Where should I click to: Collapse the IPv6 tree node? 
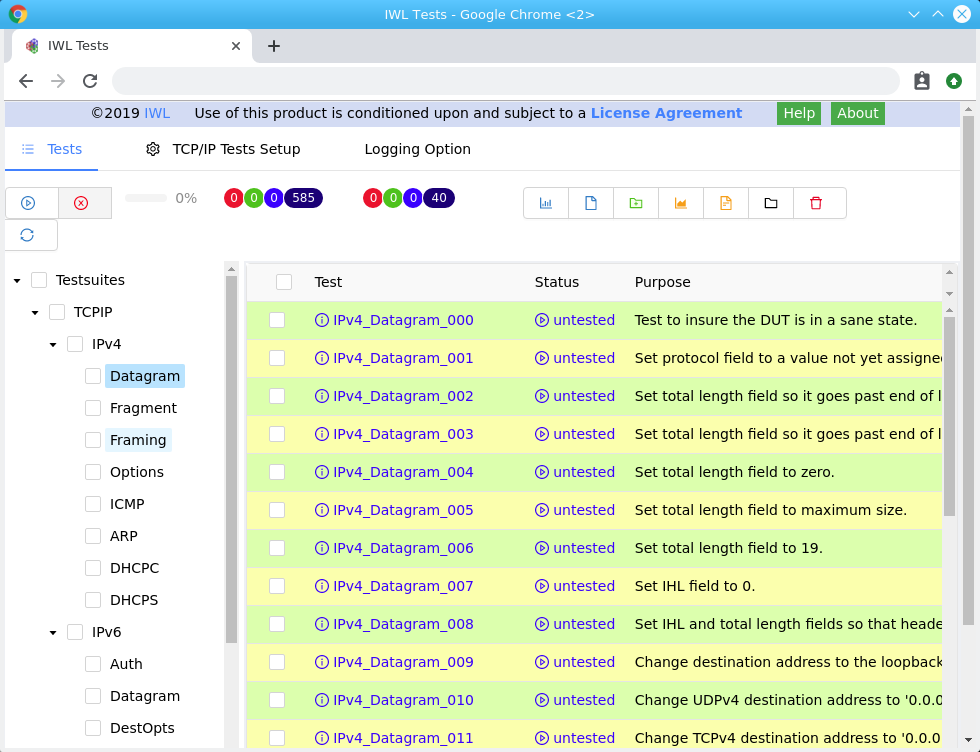click(52, 631)
